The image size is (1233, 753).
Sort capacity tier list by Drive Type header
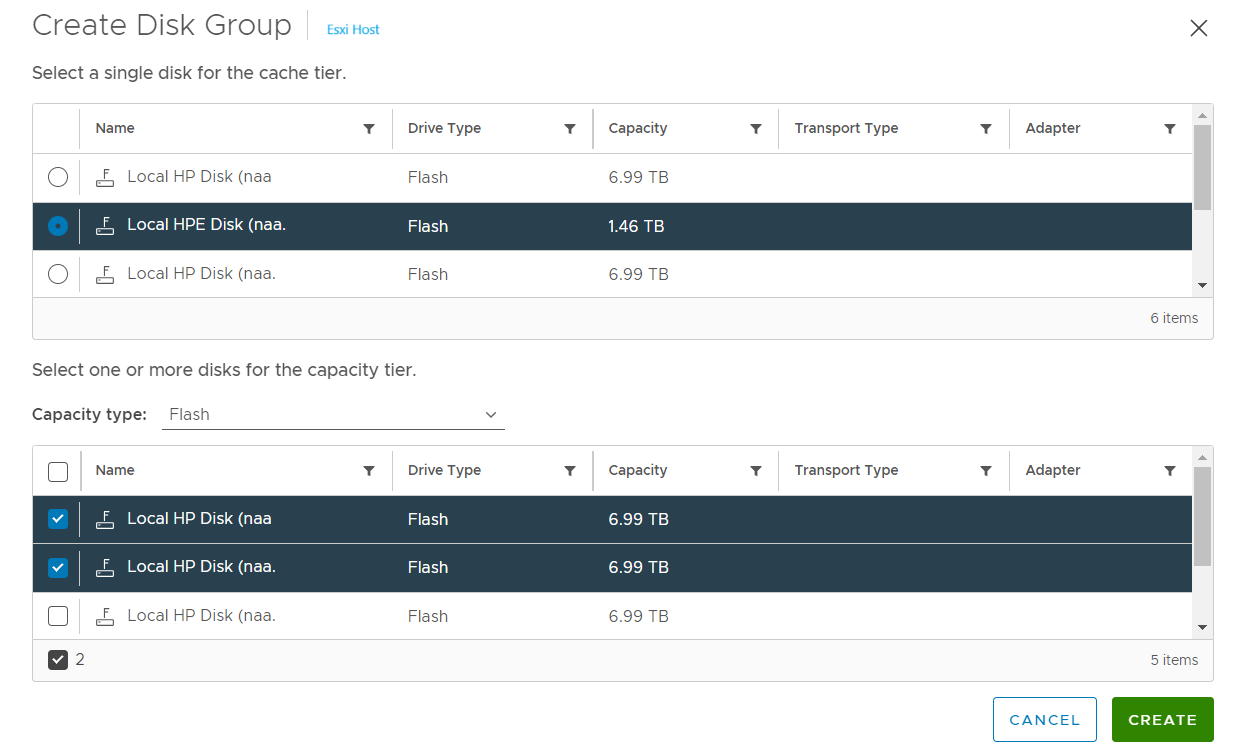[x=444, y=470]
